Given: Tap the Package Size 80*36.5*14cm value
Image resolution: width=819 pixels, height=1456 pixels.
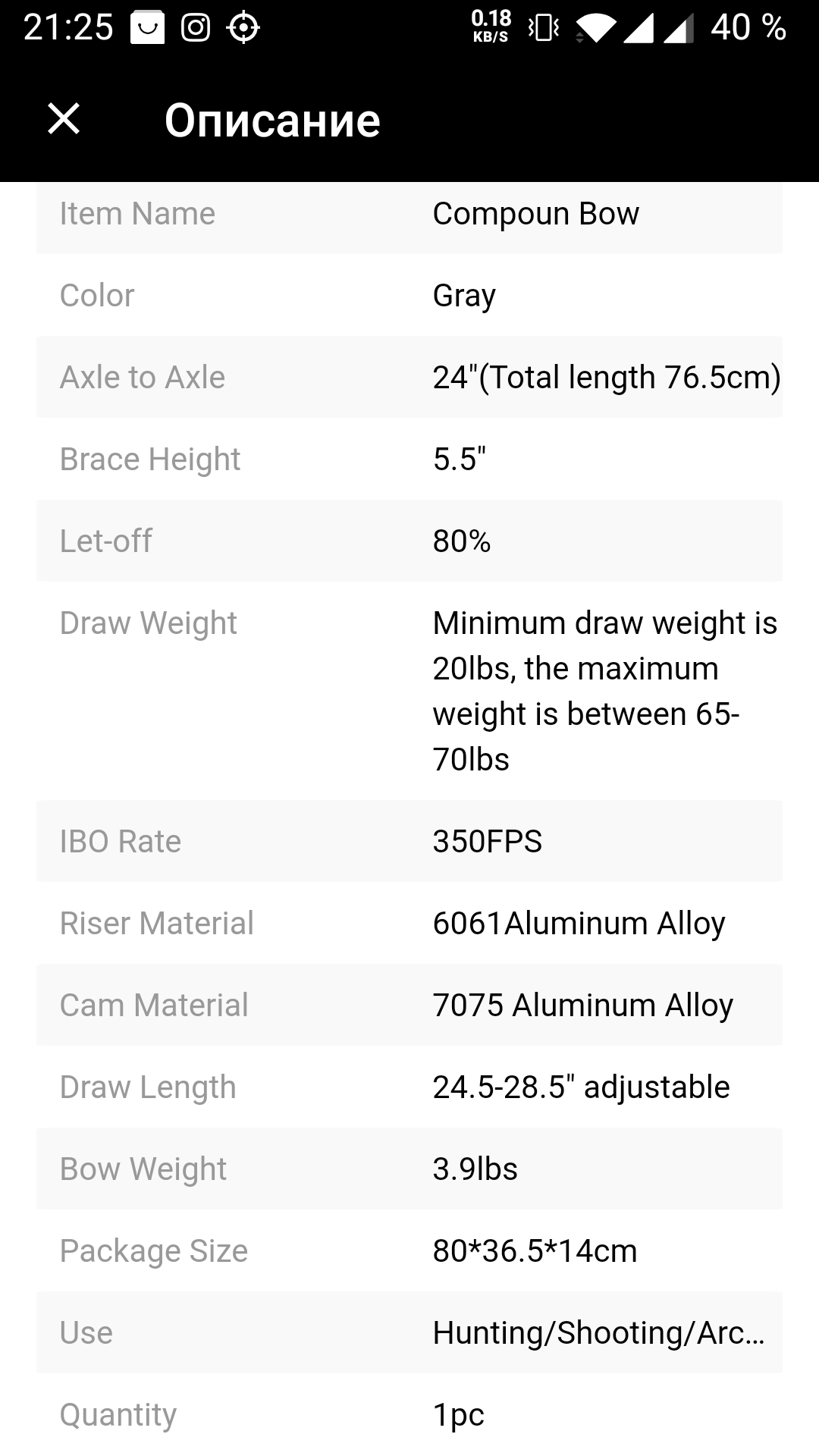Looking at the screenshot, I should 535,1250.
